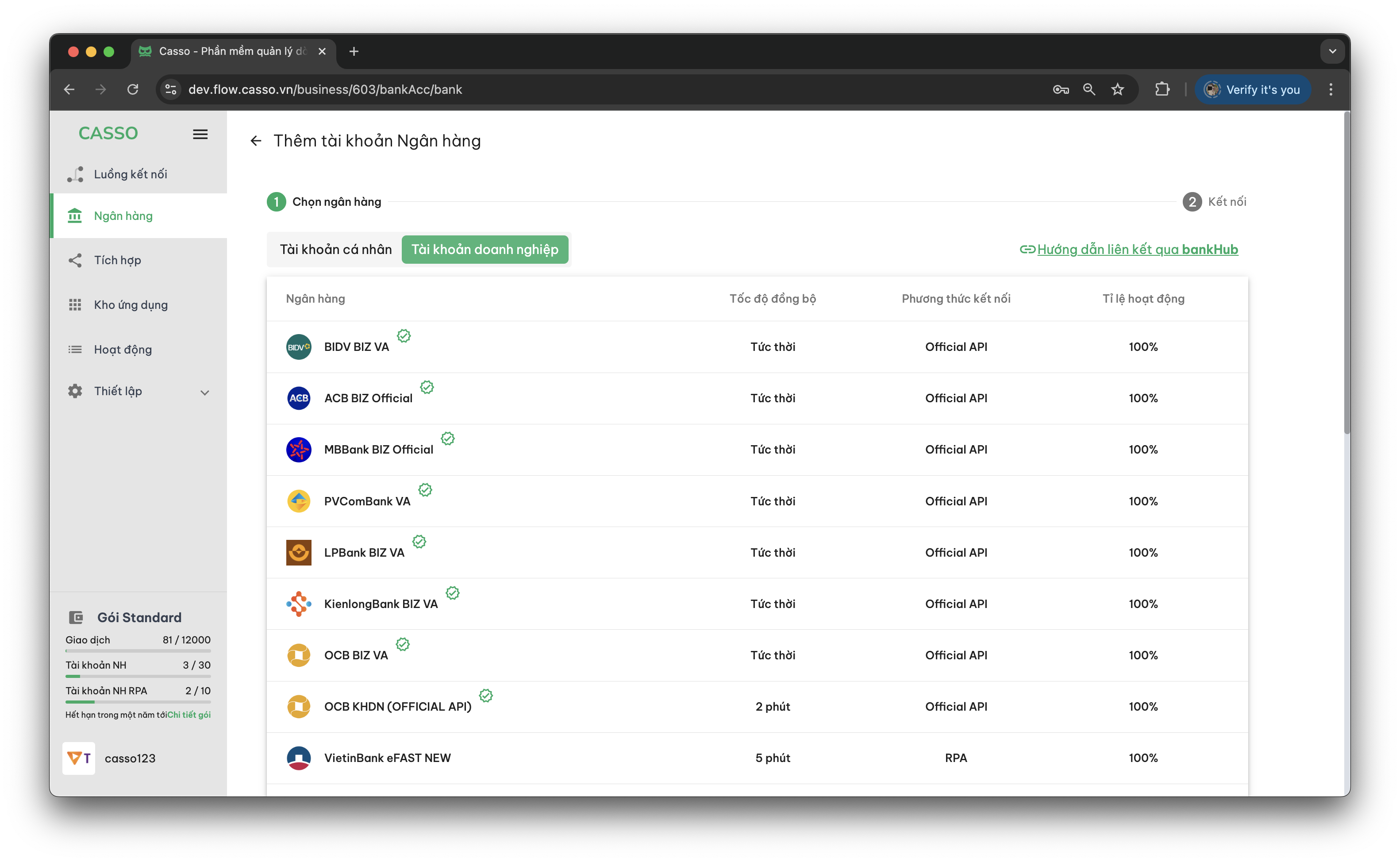1400x862 pixels.
Task: Click the Giao dịch usage progress bar
Action: pos(138,650)
